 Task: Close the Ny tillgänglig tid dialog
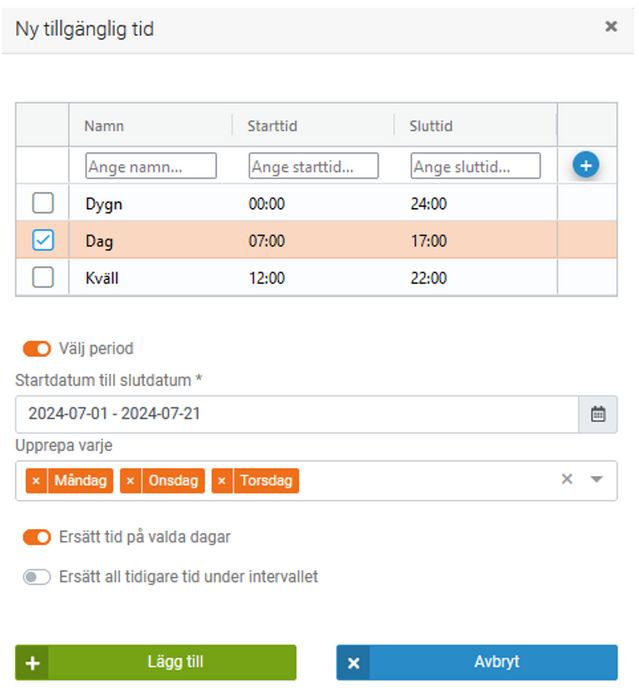point(611,27)
